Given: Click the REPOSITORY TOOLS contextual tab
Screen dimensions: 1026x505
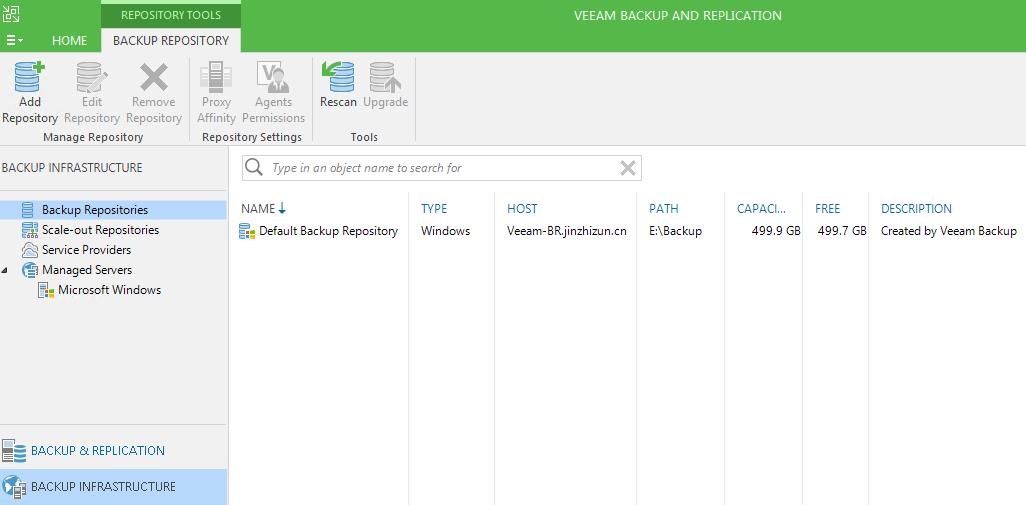Looking at the screenshot, I should click(171, 15).
